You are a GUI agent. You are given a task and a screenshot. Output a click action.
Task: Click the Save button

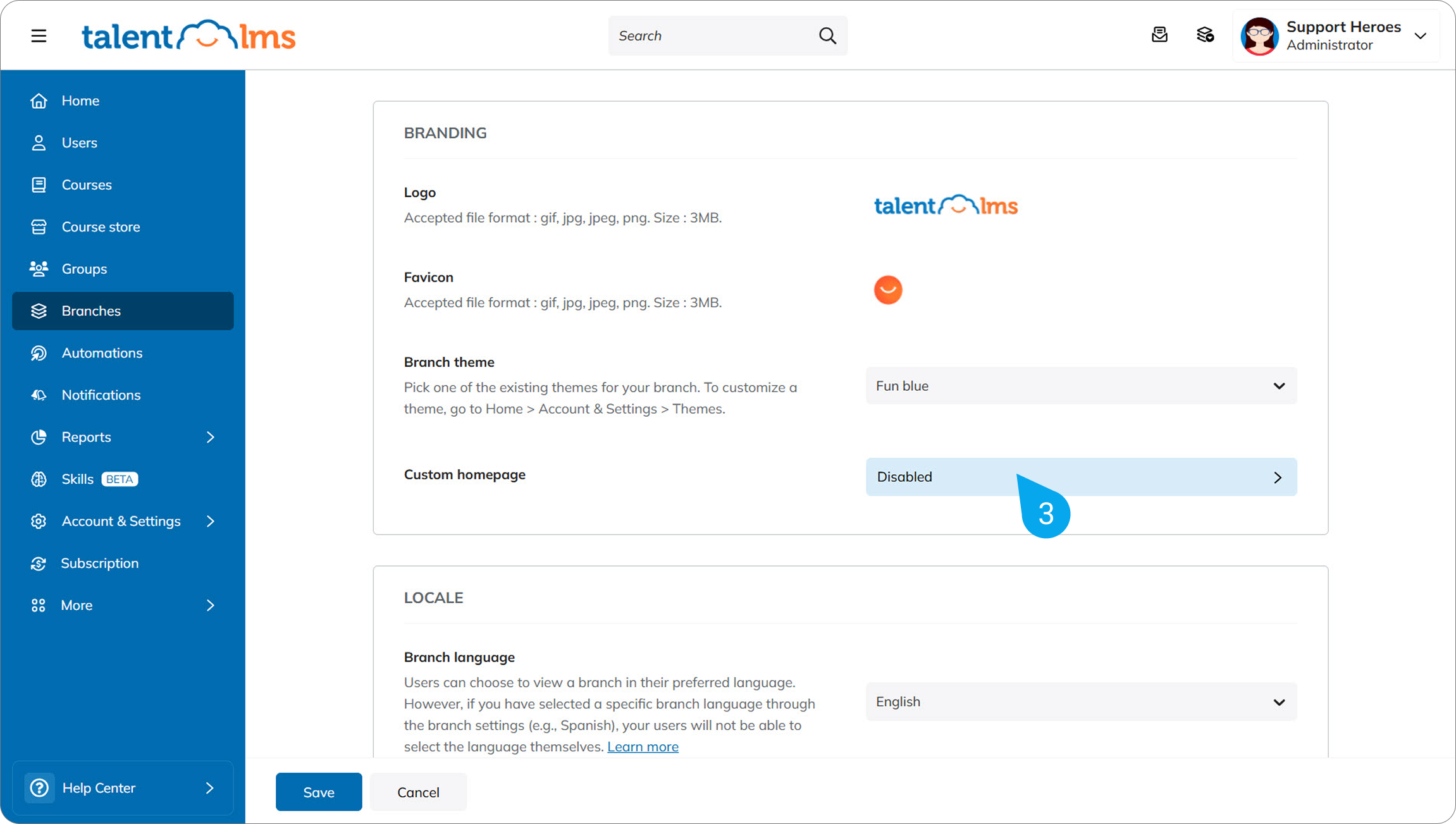[319, 792]
